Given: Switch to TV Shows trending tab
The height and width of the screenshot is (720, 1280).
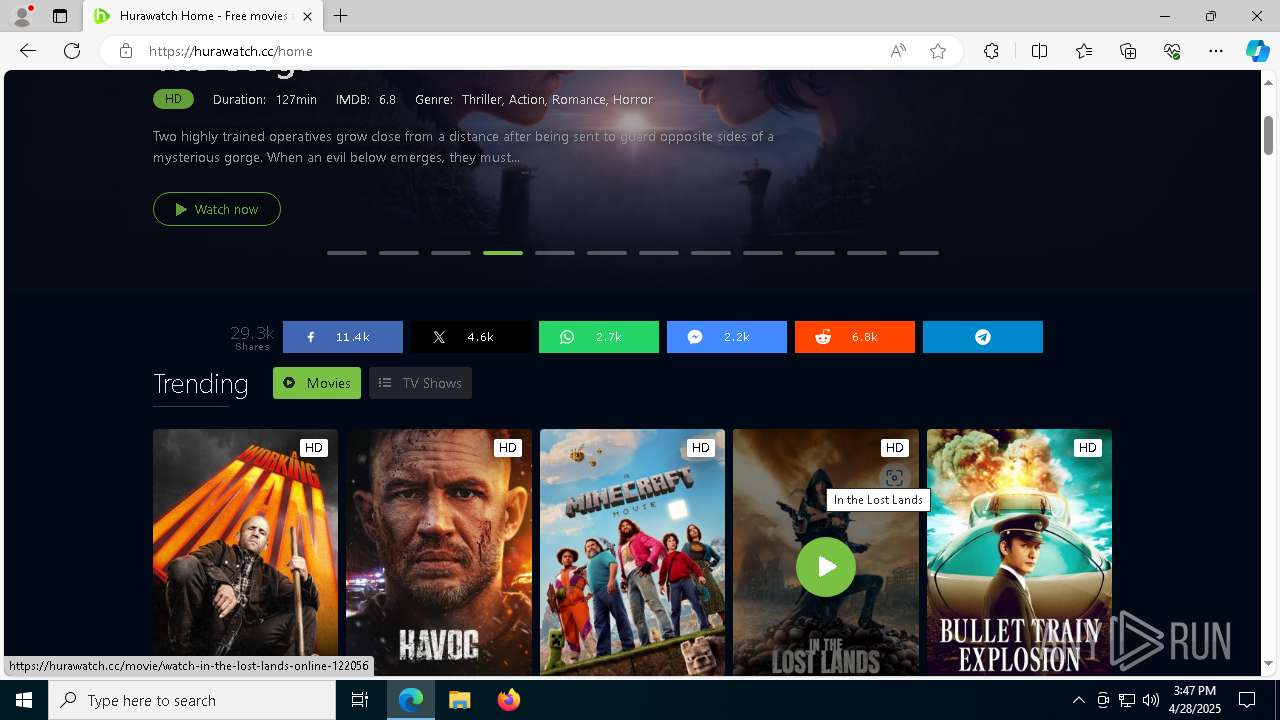Looking at the screenshot, I should 420,383.
